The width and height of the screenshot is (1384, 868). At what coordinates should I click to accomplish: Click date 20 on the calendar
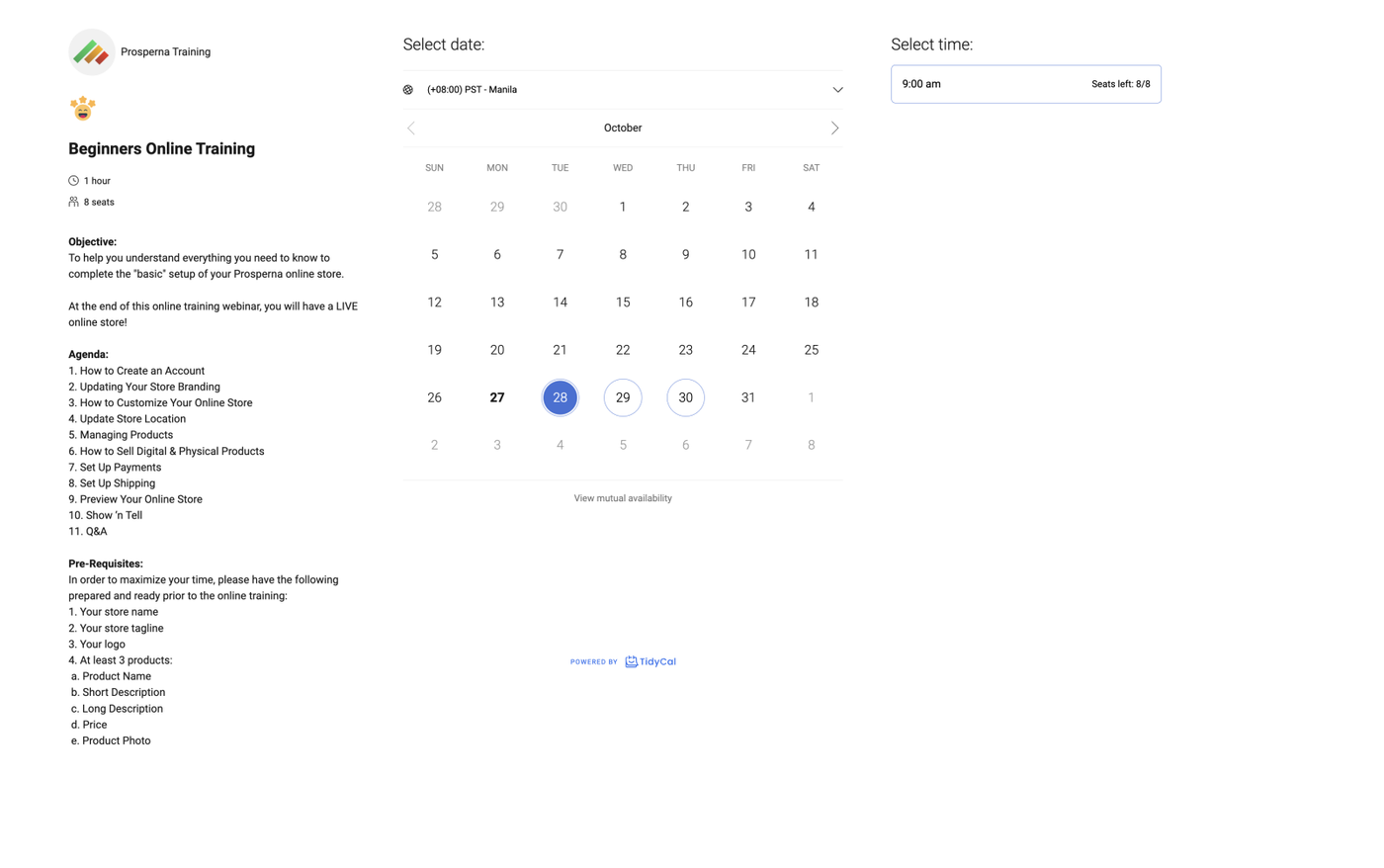tap(497, 350)
